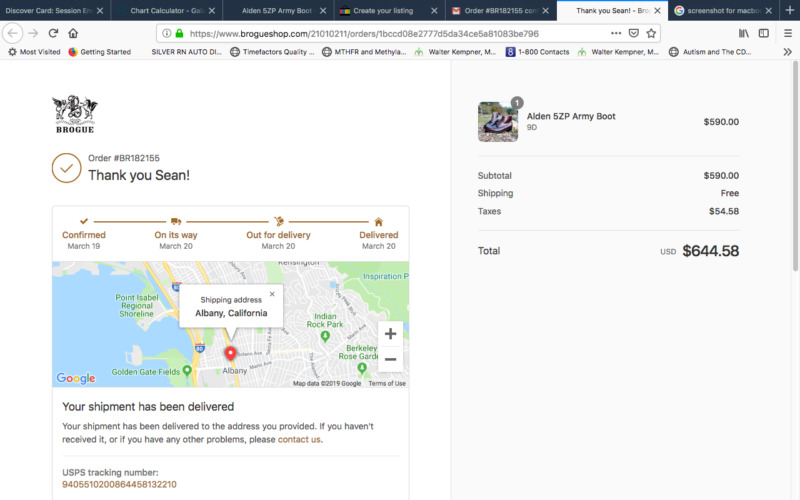Zoom out on the delivery map
This screenshot has width=800, height=500.
coord(390,359)
